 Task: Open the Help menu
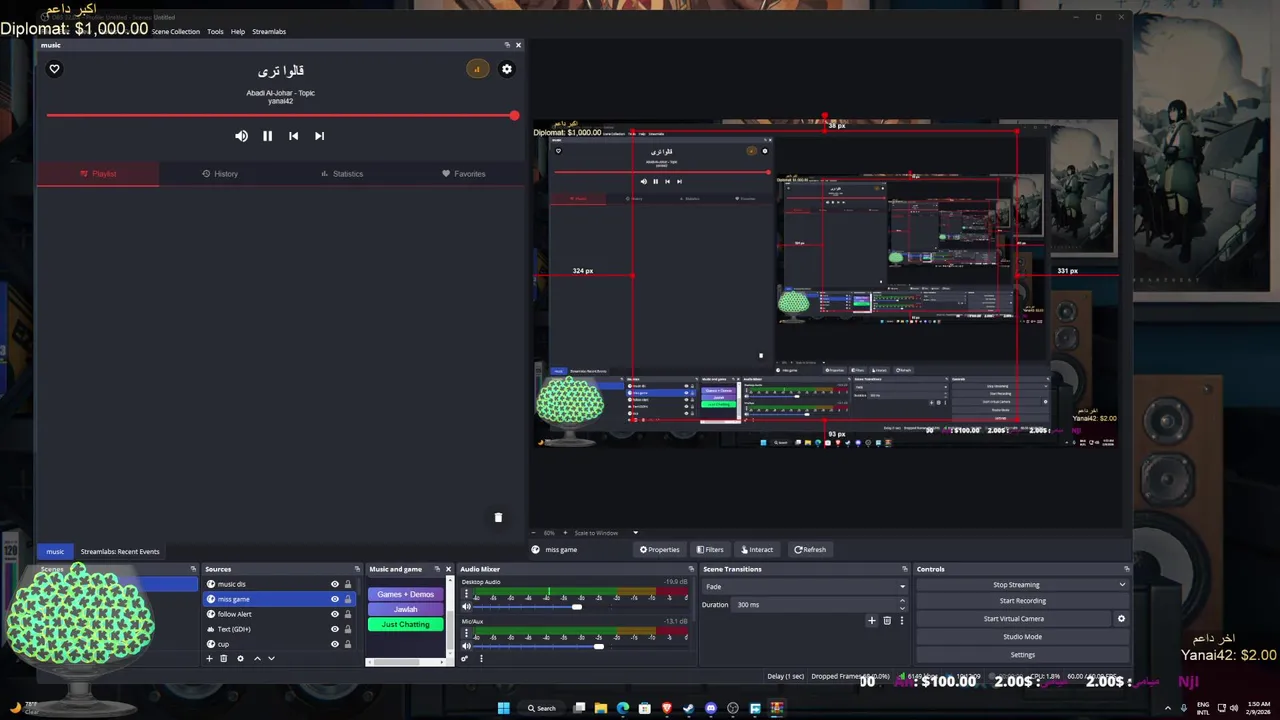[238, 32]
